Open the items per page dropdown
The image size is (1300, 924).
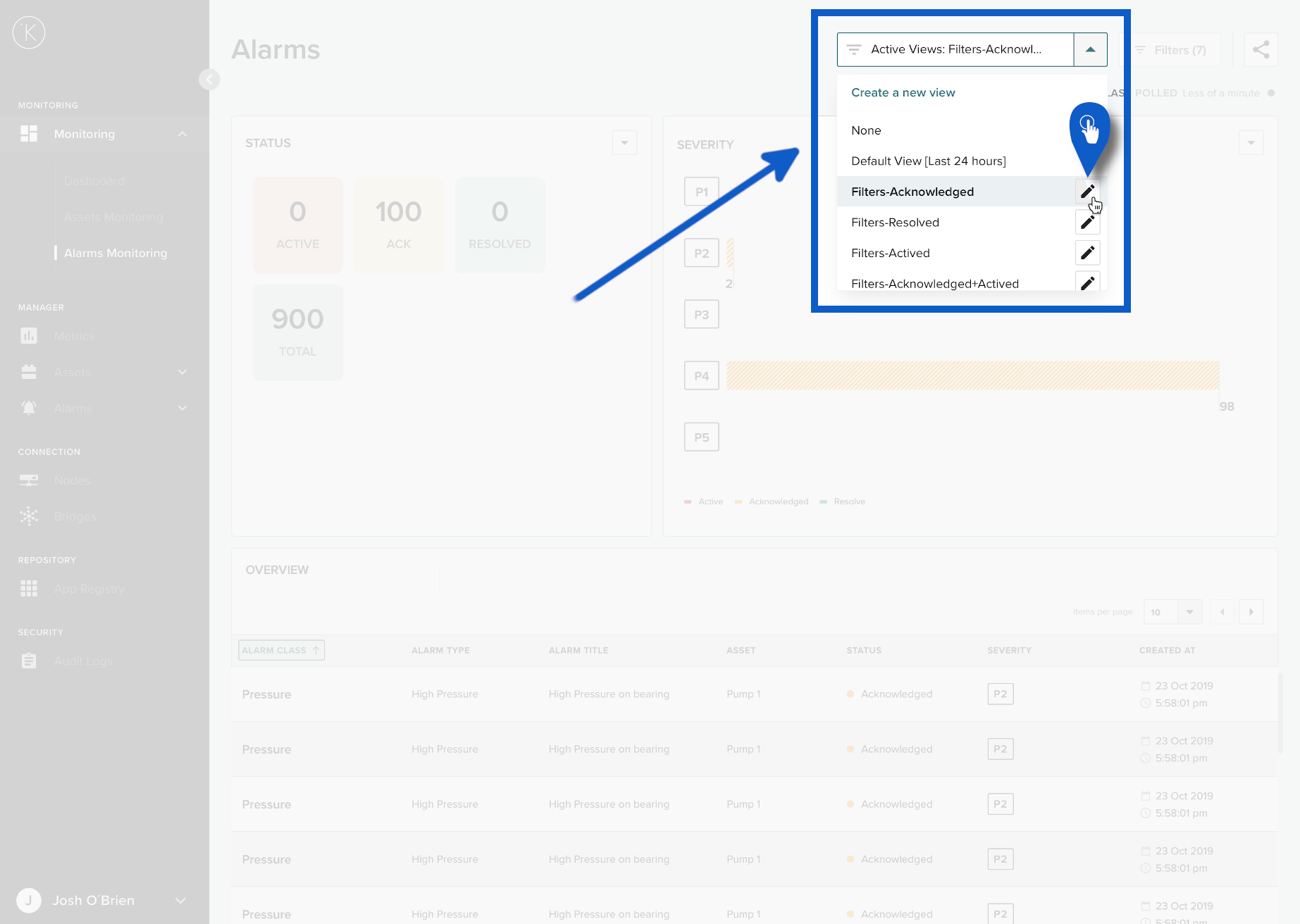(x=1189, y=612)
